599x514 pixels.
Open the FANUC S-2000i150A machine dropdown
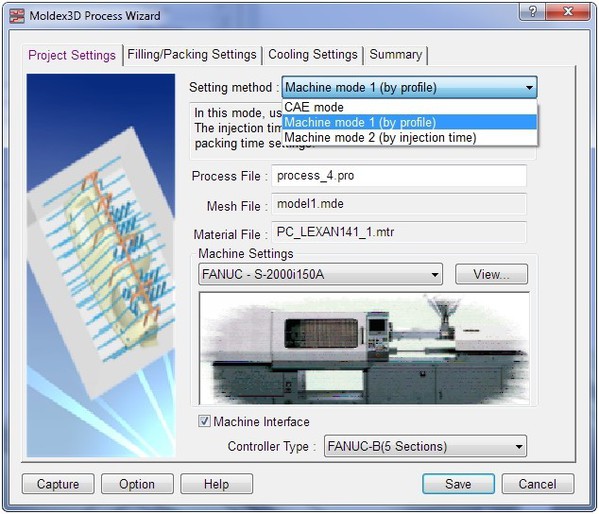point(321,274)
